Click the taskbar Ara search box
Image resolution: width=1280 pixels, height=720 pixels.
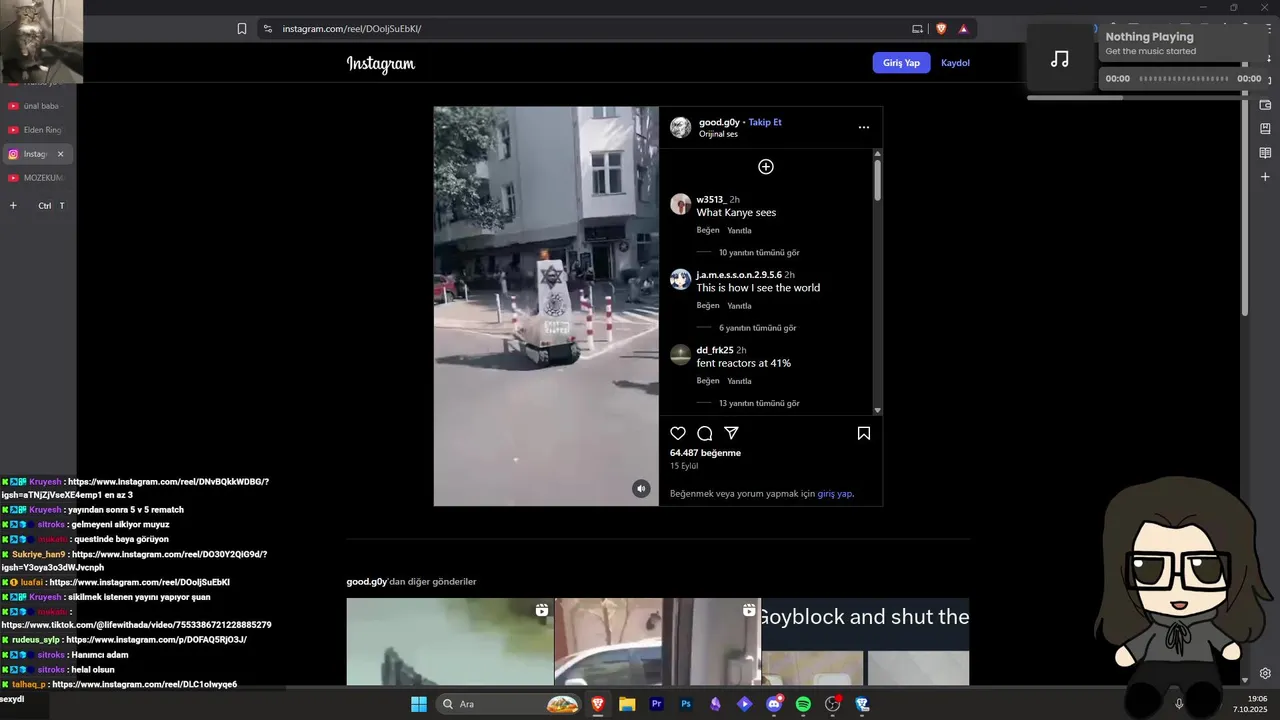pyautogui.click(x=510, y=704)
